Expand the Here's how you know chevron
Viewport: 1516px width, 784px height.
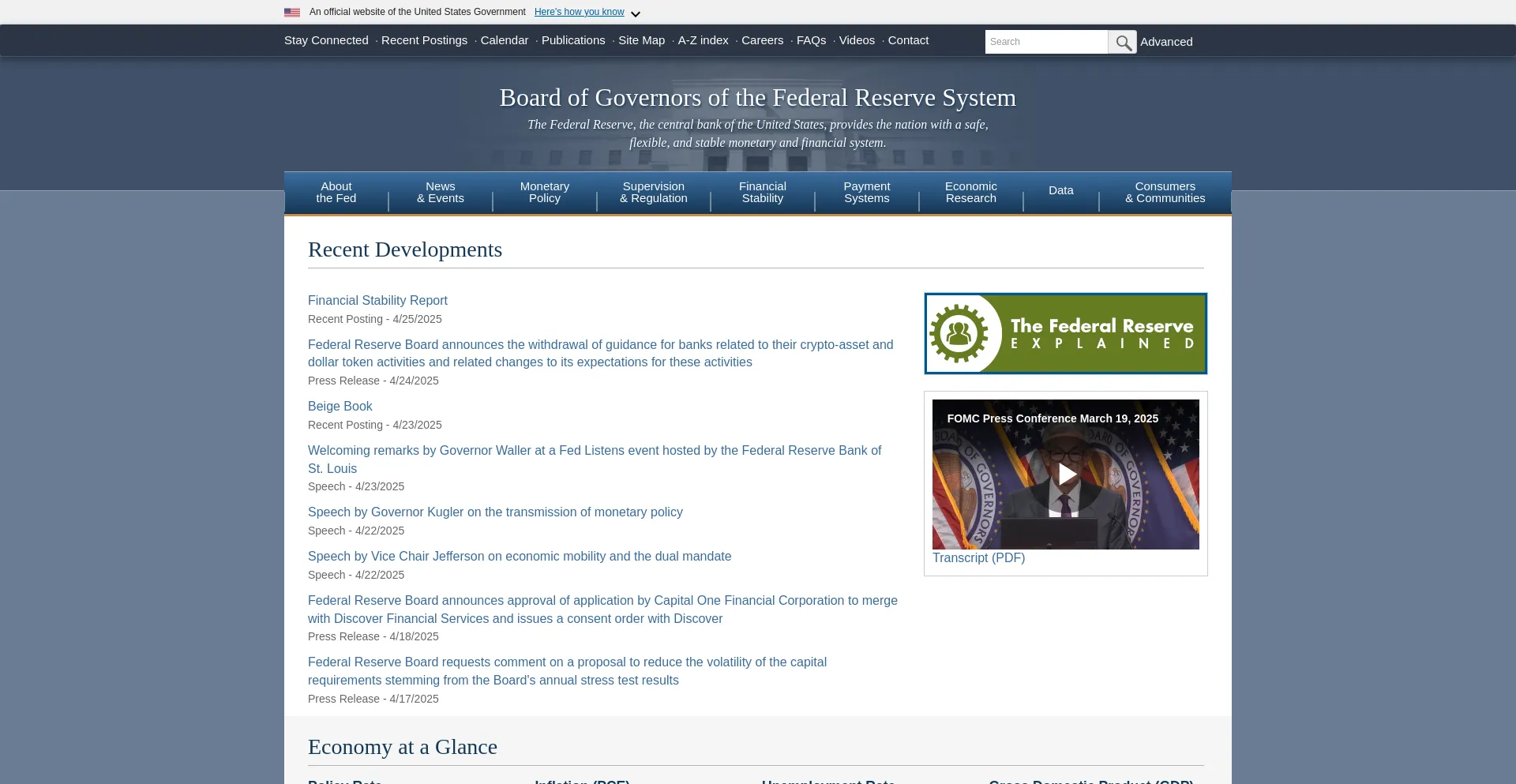[x=636, y=14]
